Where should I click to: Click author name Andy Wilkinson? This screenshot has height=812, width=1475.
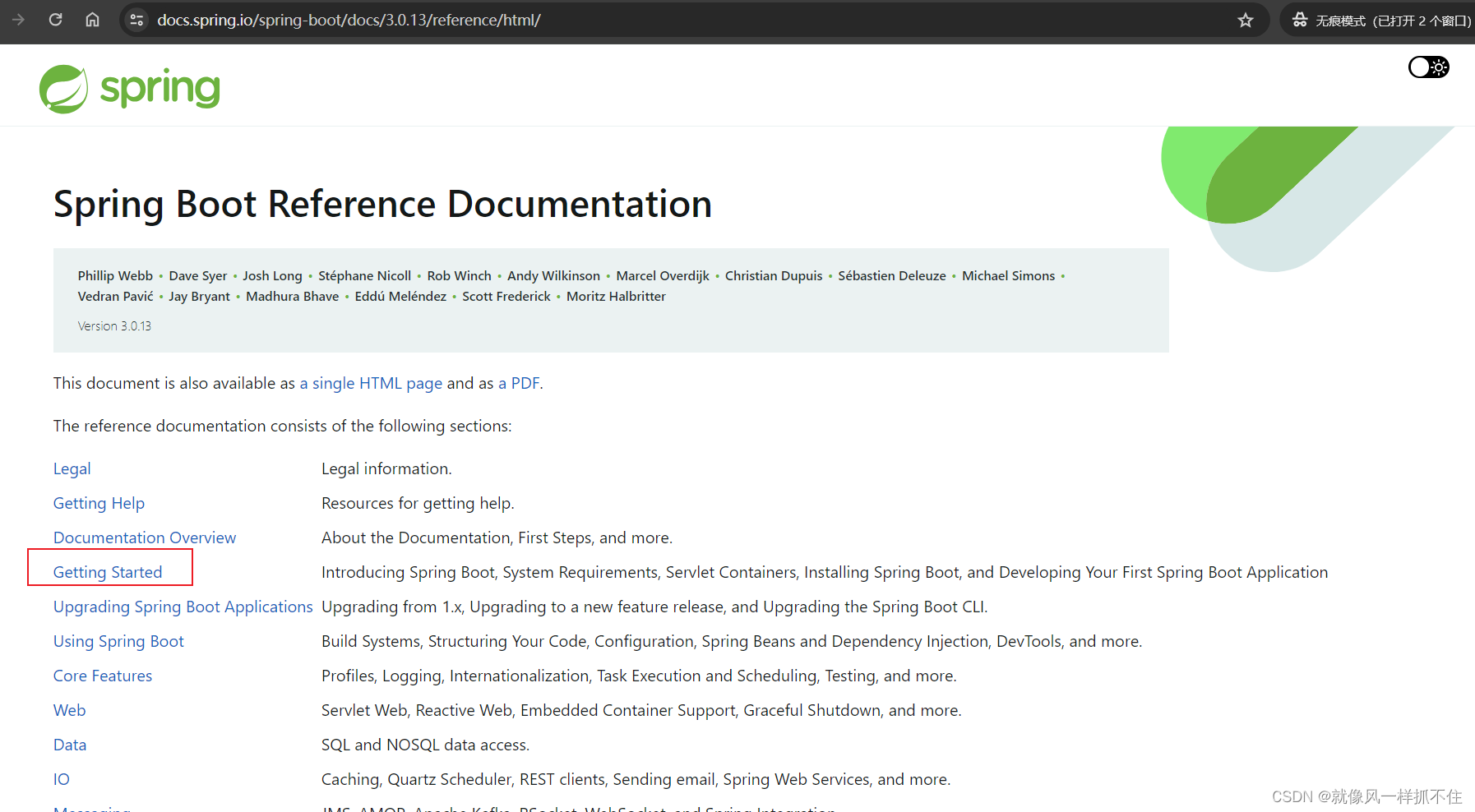(x=553, y=276)
